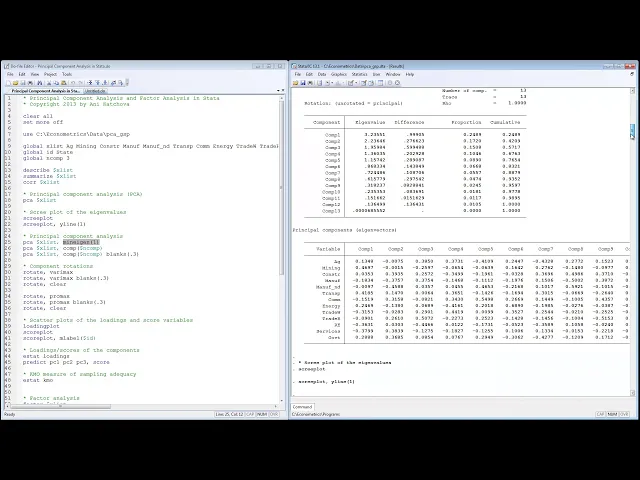
Task: Expand Do-file Editor icon dropdown arrow in Stata
Action: [x=356, y=82]
